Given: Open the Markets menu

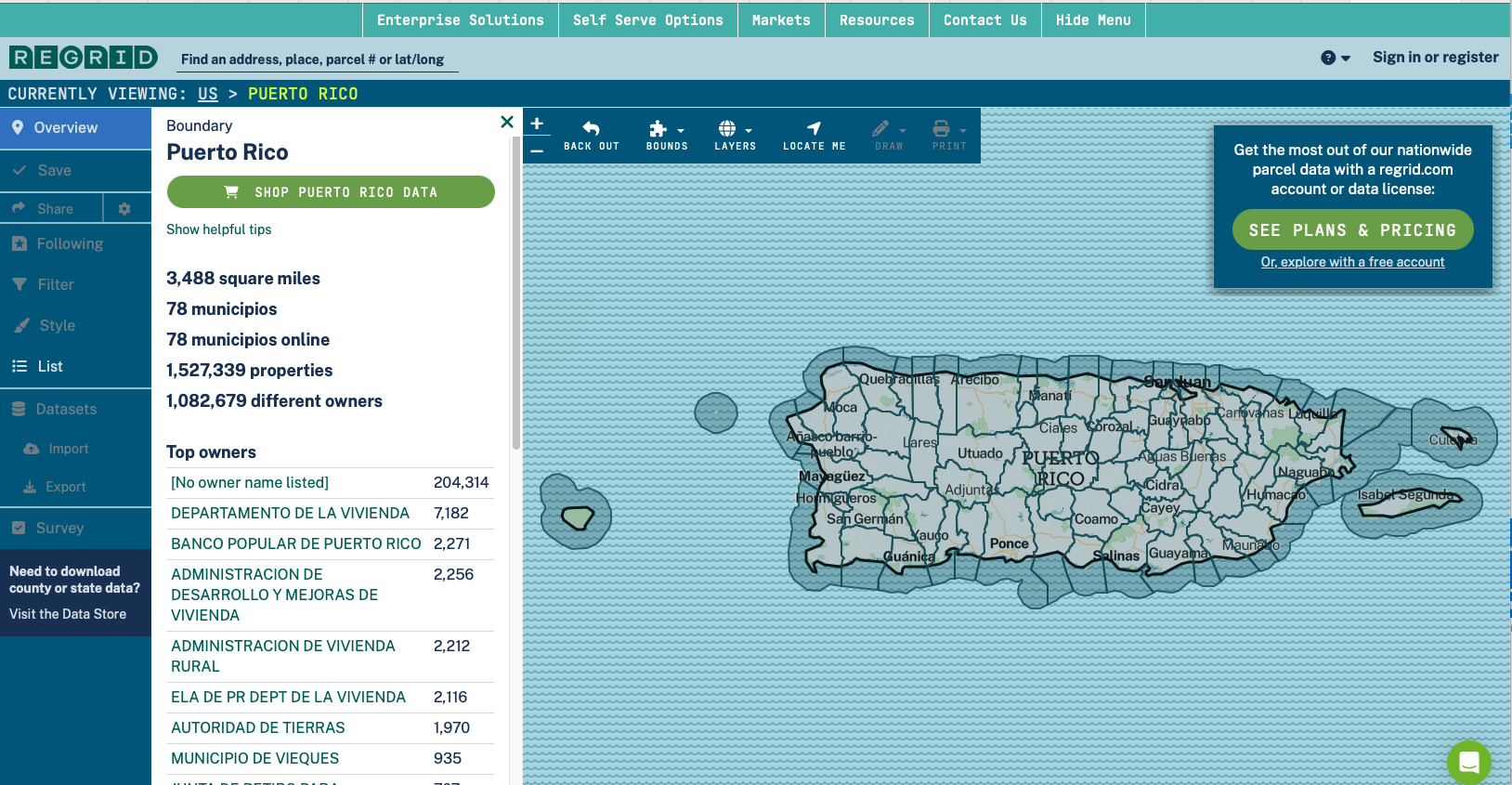Looking at the screenshot, I should [x=781, y=20].
